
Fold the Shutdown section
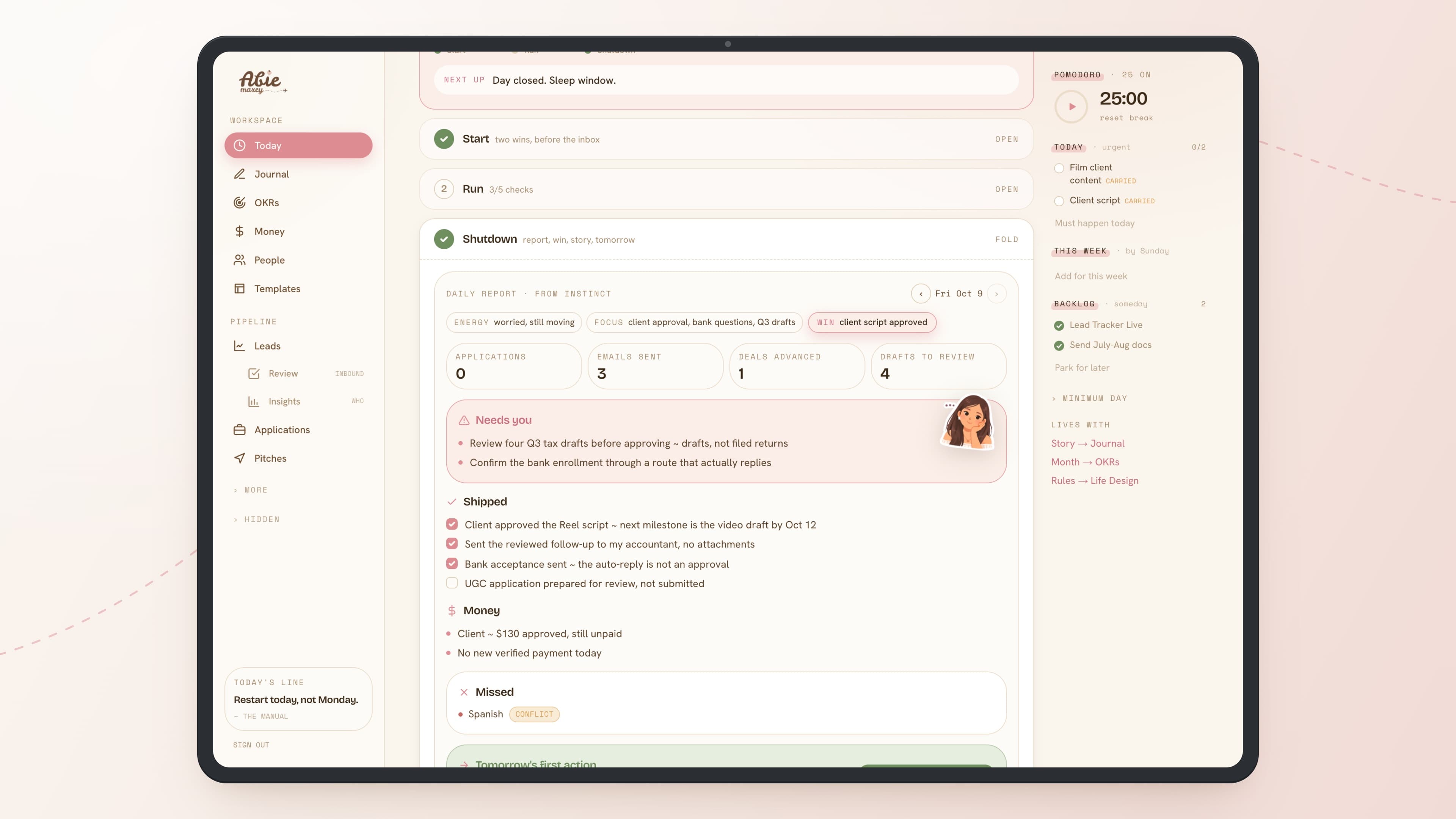1007,240
